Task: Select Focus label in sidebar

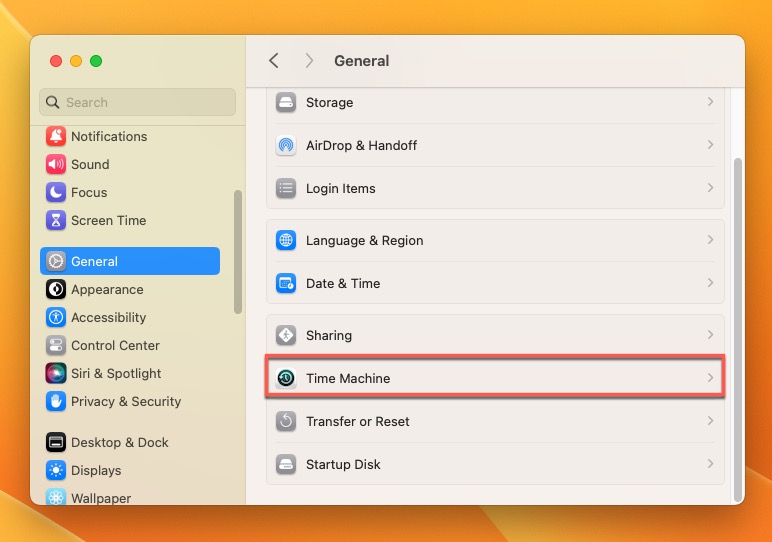Action: coord(89,192)
